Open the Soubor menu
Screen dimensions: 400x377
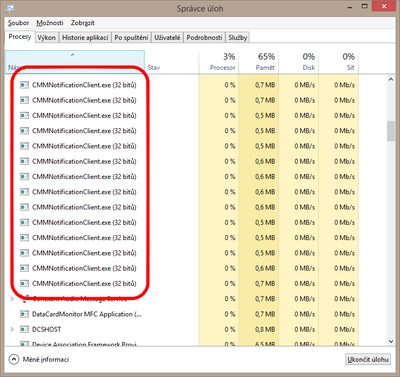click(18, 23)
